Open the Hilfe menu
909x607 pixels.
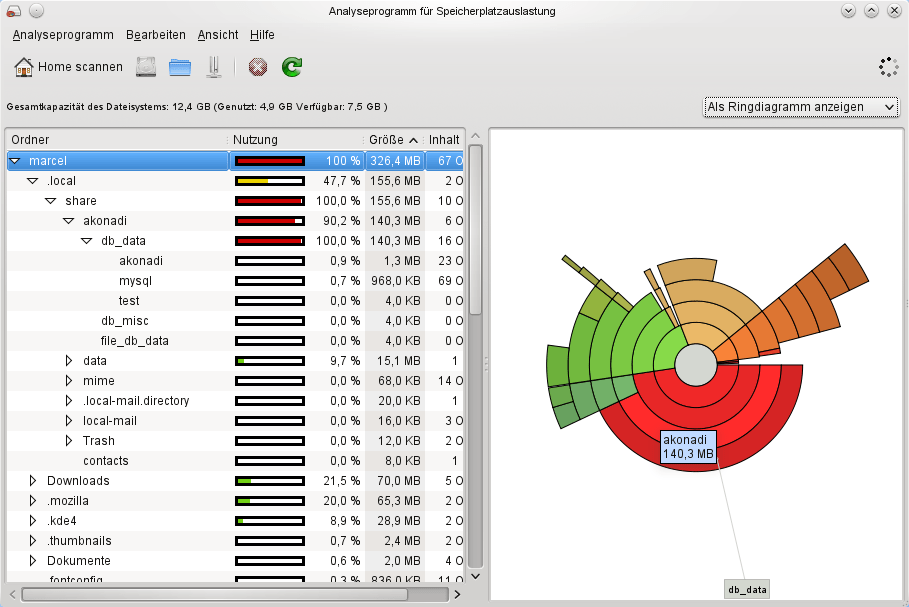pyautogui.click(x=262, y=35)
